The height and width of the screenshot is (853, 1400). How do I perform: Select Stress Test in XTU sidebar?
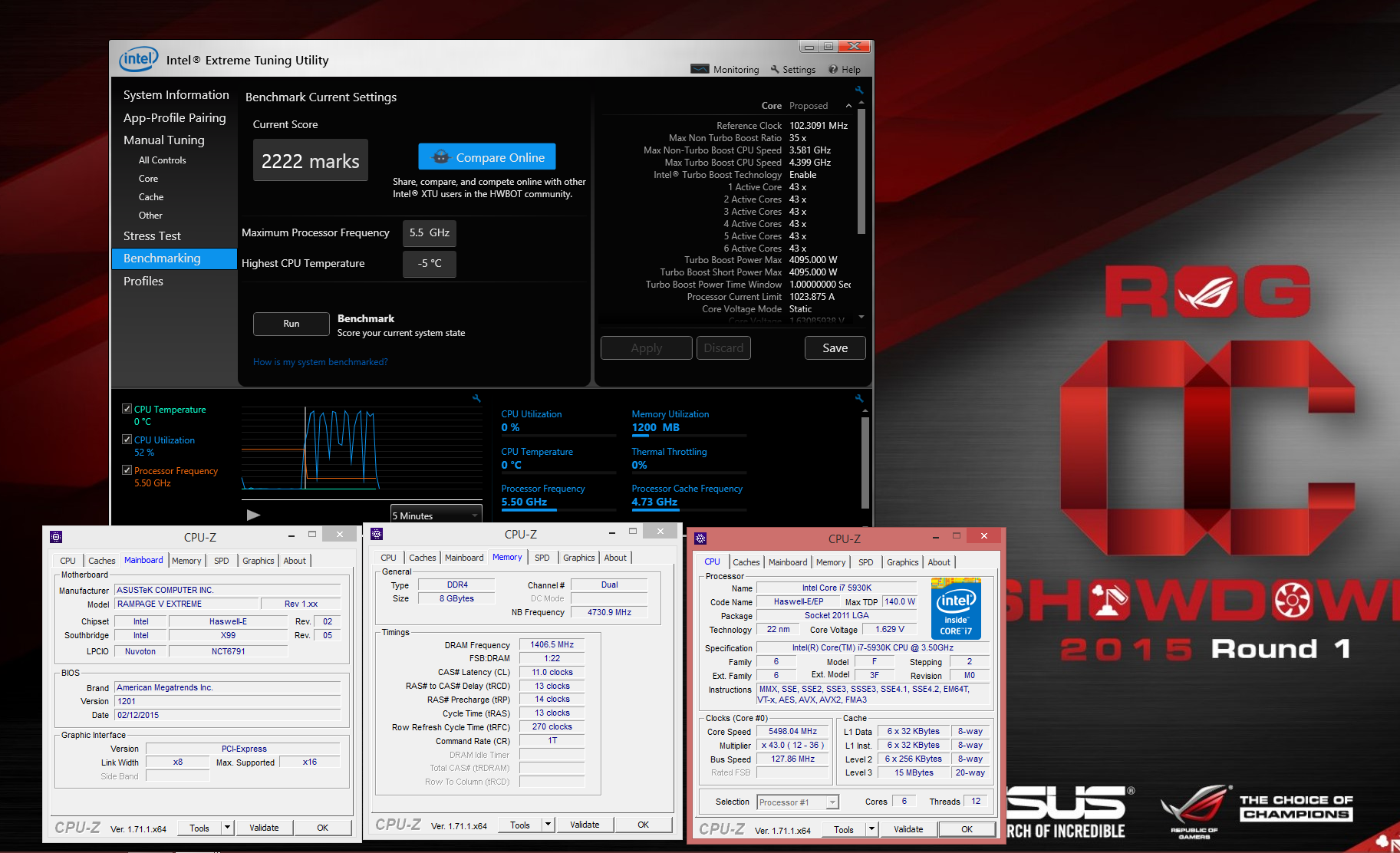coord(152,235)
